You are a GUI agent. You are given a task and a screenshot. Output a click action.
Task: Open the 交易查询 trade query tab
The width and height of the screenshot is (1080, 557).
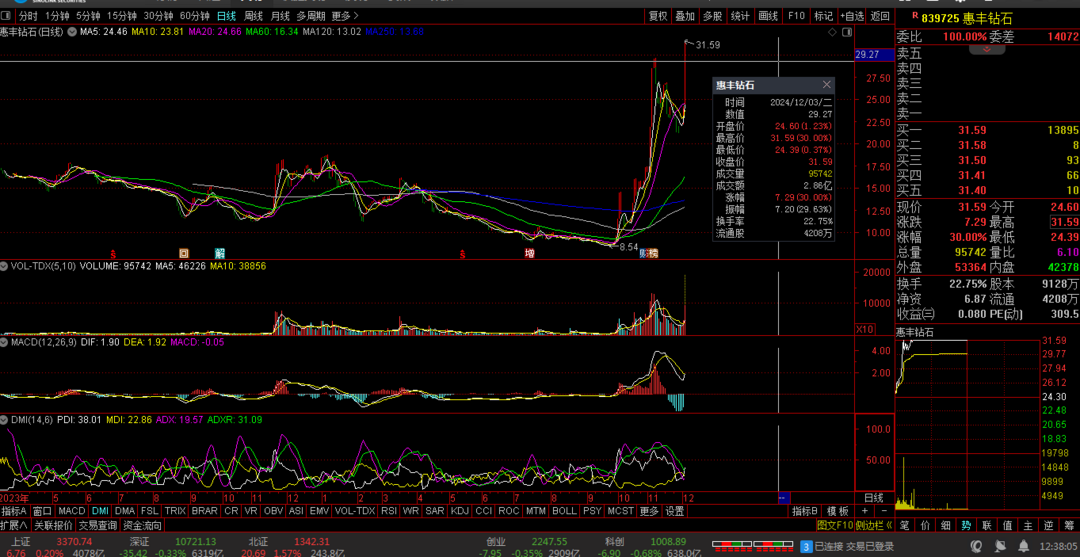tap(98, 525)
